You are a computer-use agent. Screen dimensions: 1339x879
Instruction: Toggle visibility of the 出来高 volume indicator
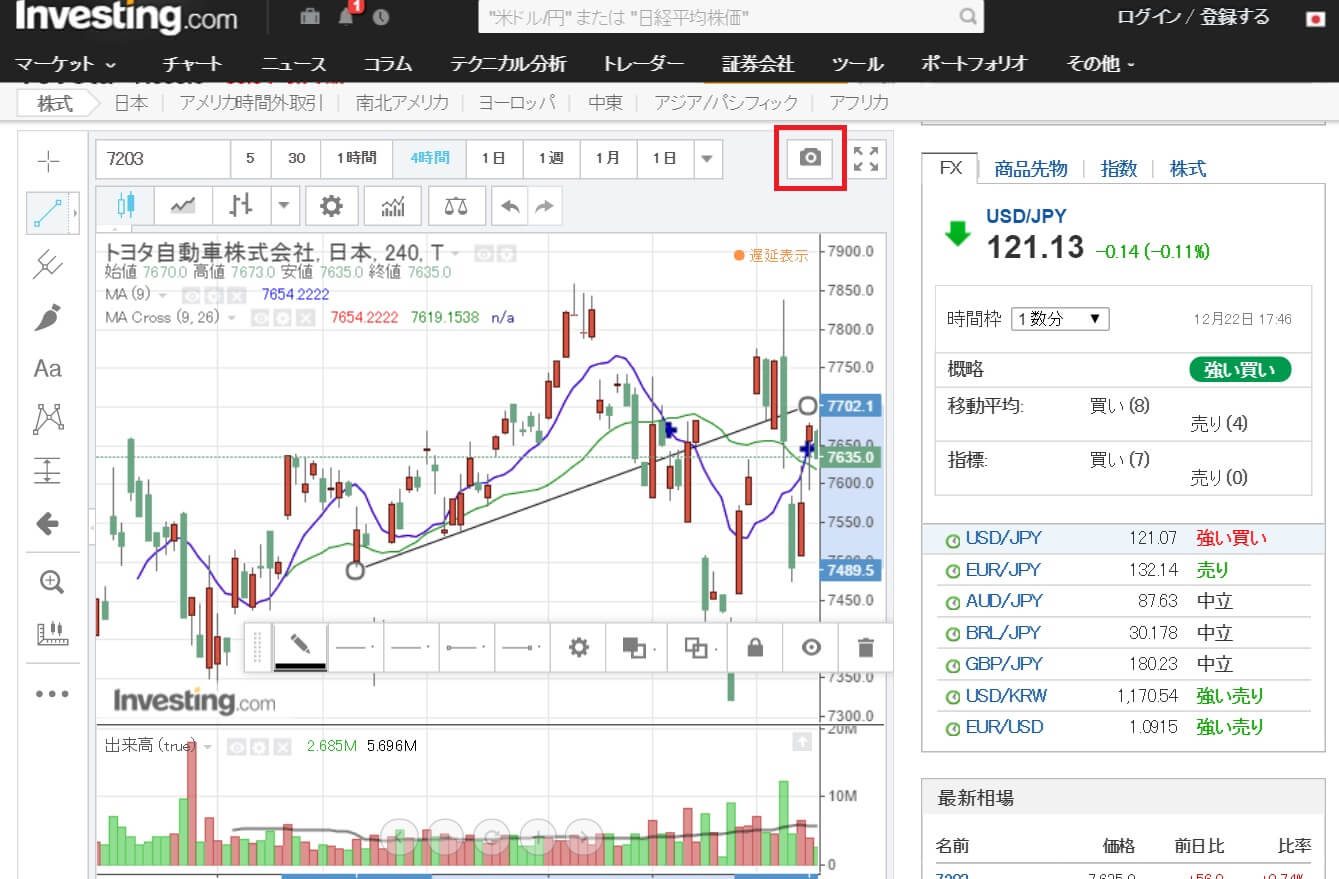point(235,746)
